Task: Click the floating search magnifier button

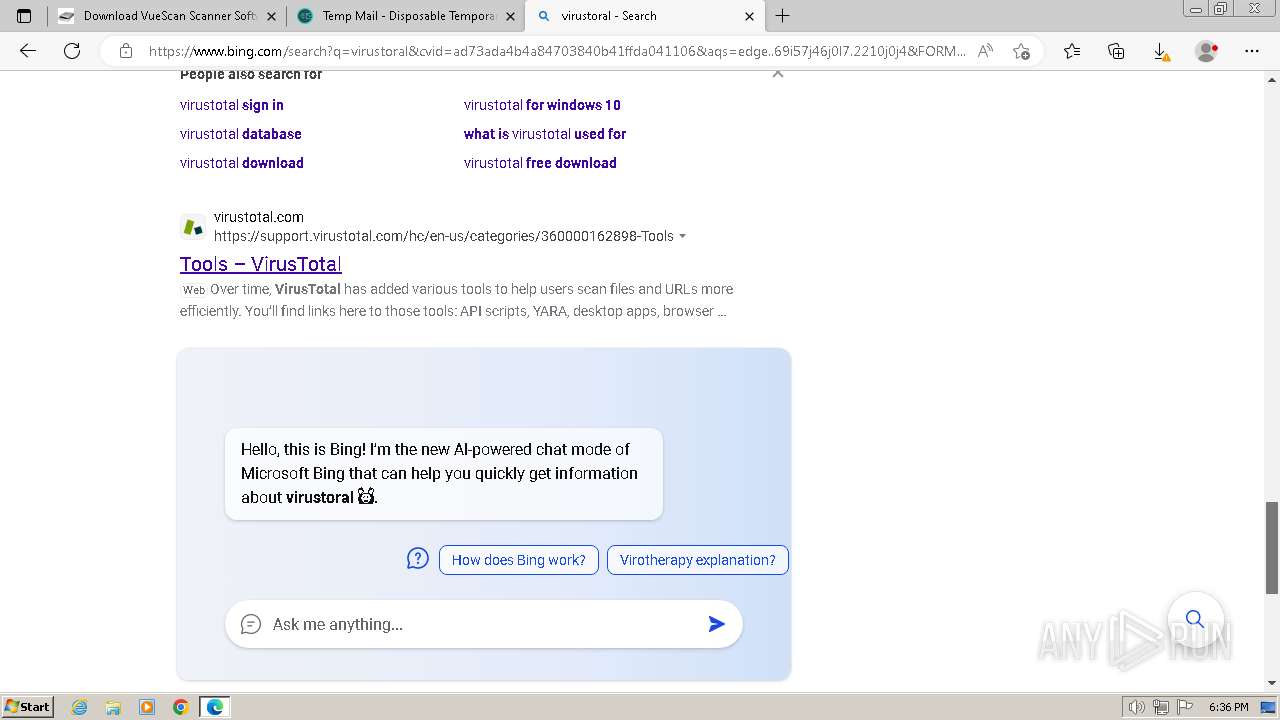Action: (1195, 619)
